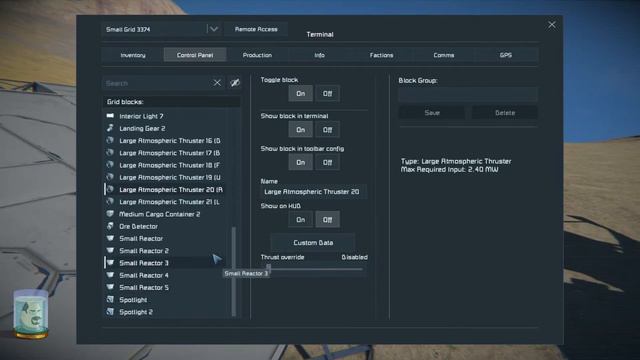This screenshot has height=360, width=640.
Task: Click the Block Group name field
Action: coord(468,94)
